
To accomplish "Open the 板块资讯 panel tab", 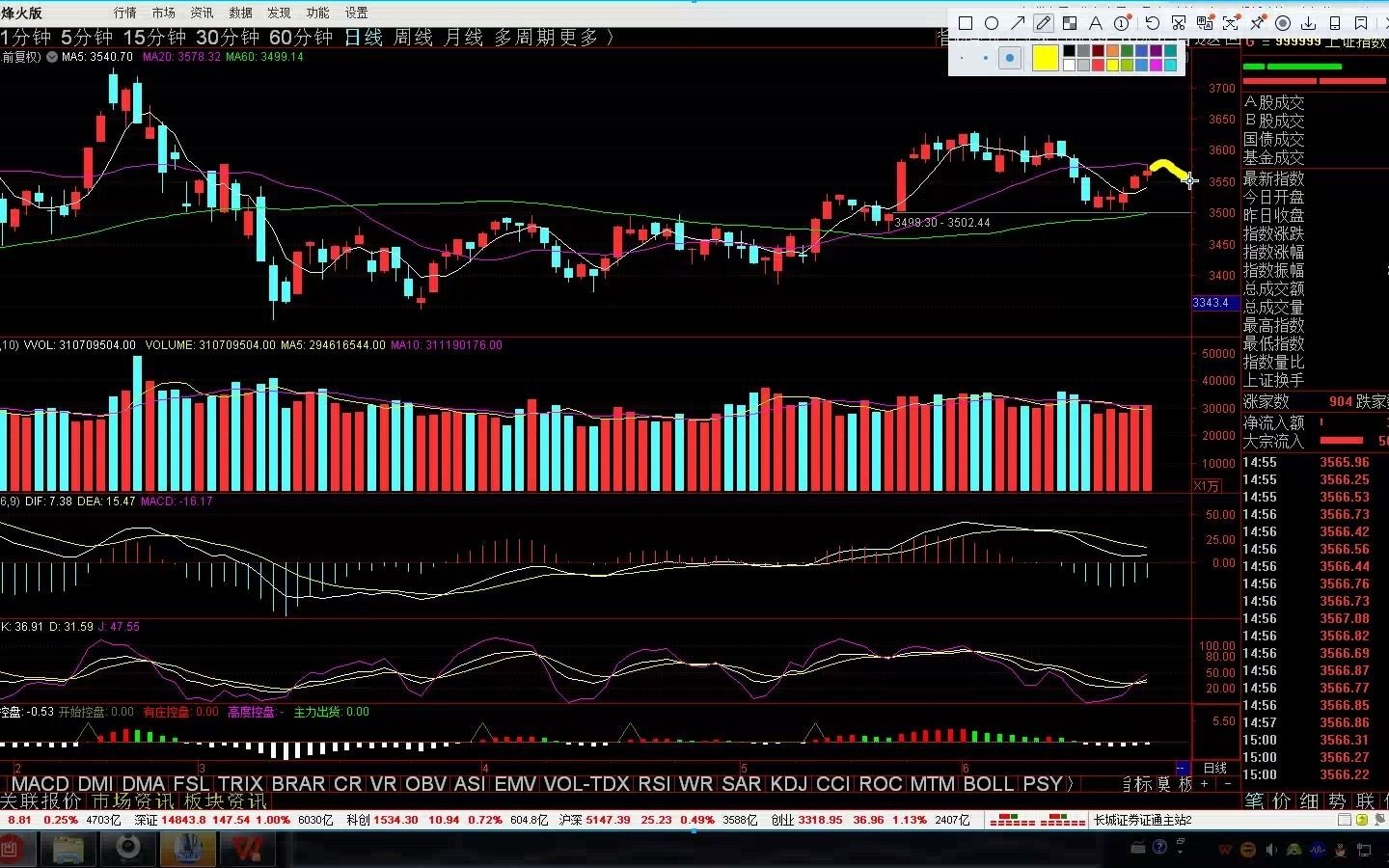I will pyautogui.click(x=225, y=801).
